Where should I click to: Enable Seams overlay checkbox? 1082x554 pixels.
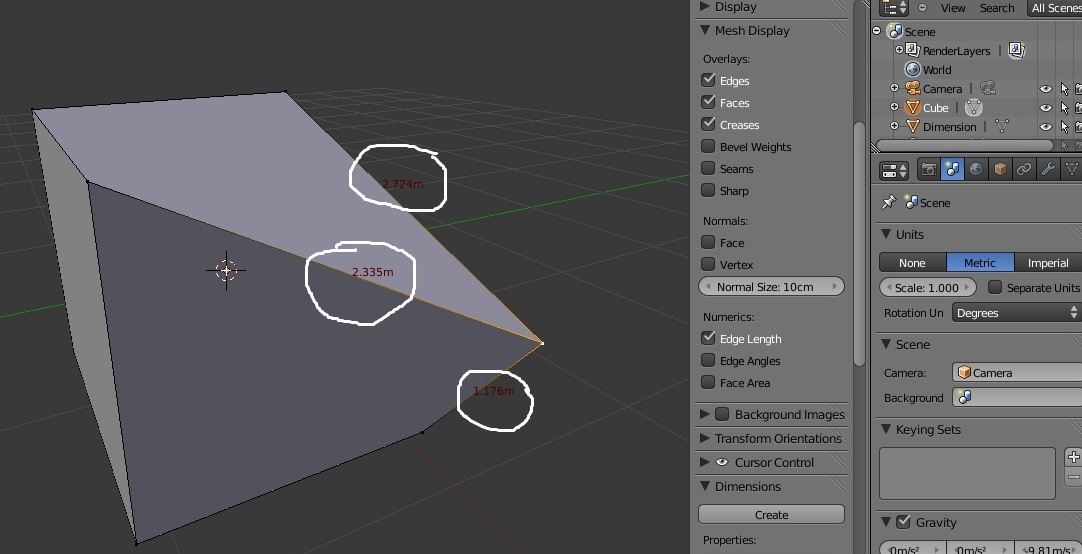(708, 168)
